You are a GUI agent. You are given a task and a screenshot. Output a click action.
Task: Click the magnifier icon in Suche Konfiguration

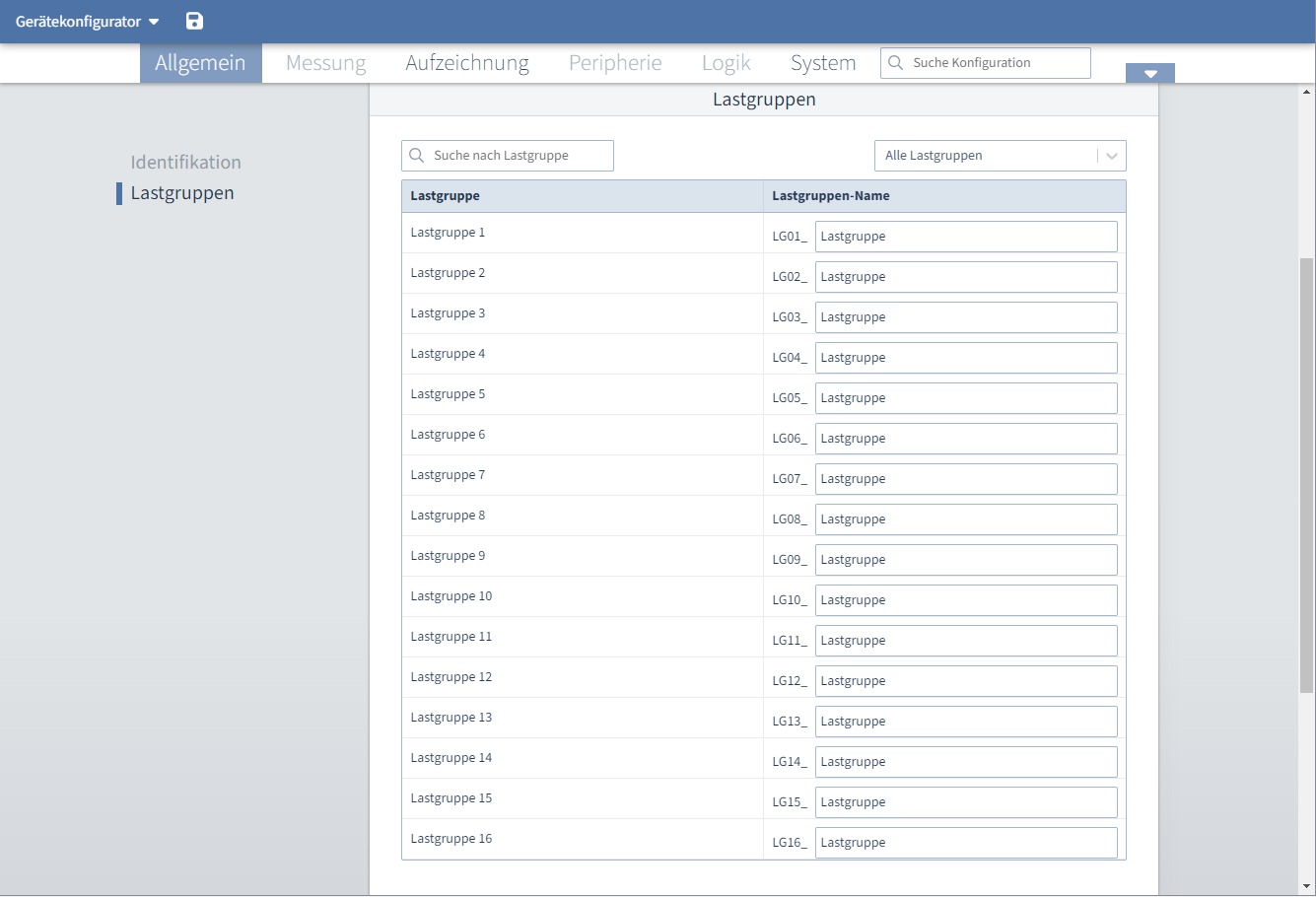(x=895, y=62)
